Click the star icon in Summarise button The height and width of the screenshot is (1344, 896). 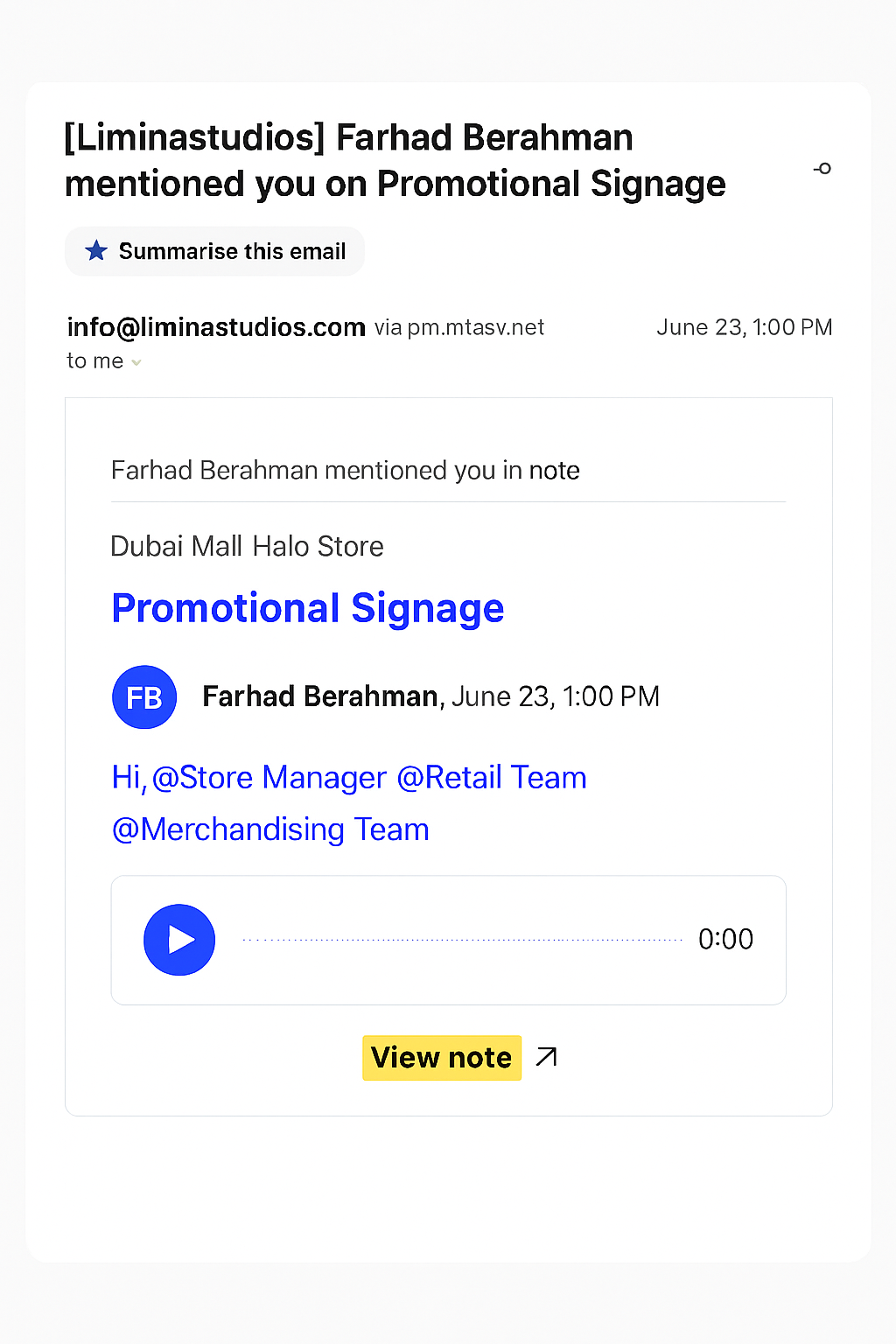[96, 251]
